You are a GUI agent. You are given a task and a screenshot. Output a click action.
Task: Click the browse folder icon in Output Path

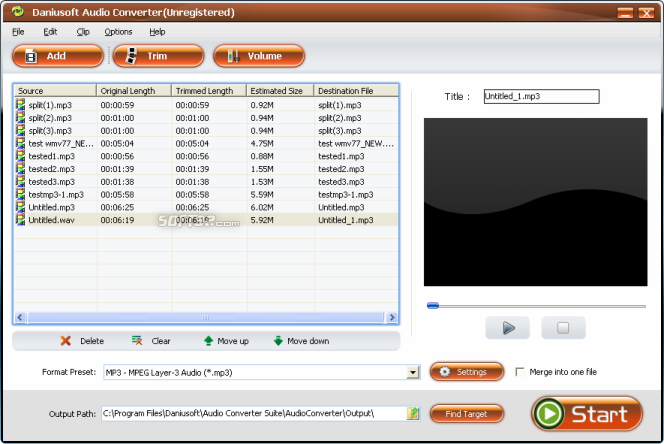[x=413, y=413]
